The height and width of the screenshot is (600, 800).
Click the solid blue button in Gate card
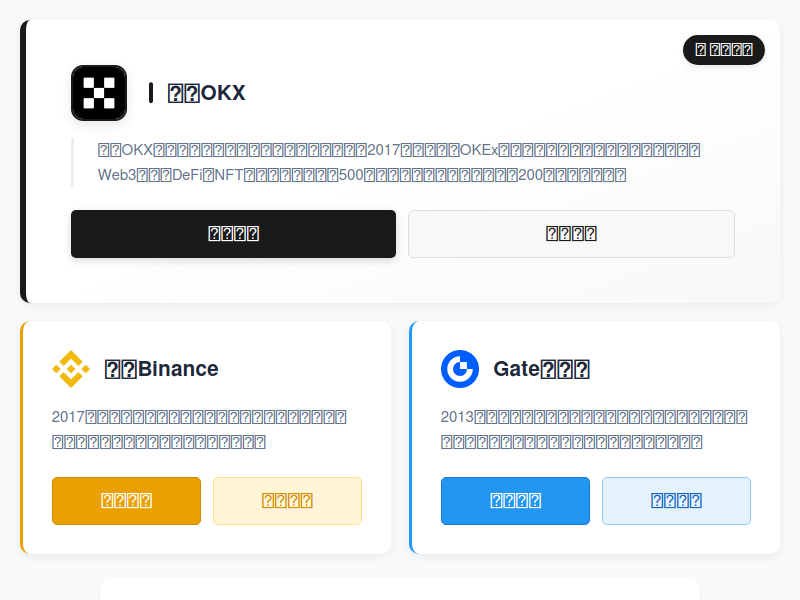coord(515,501)
